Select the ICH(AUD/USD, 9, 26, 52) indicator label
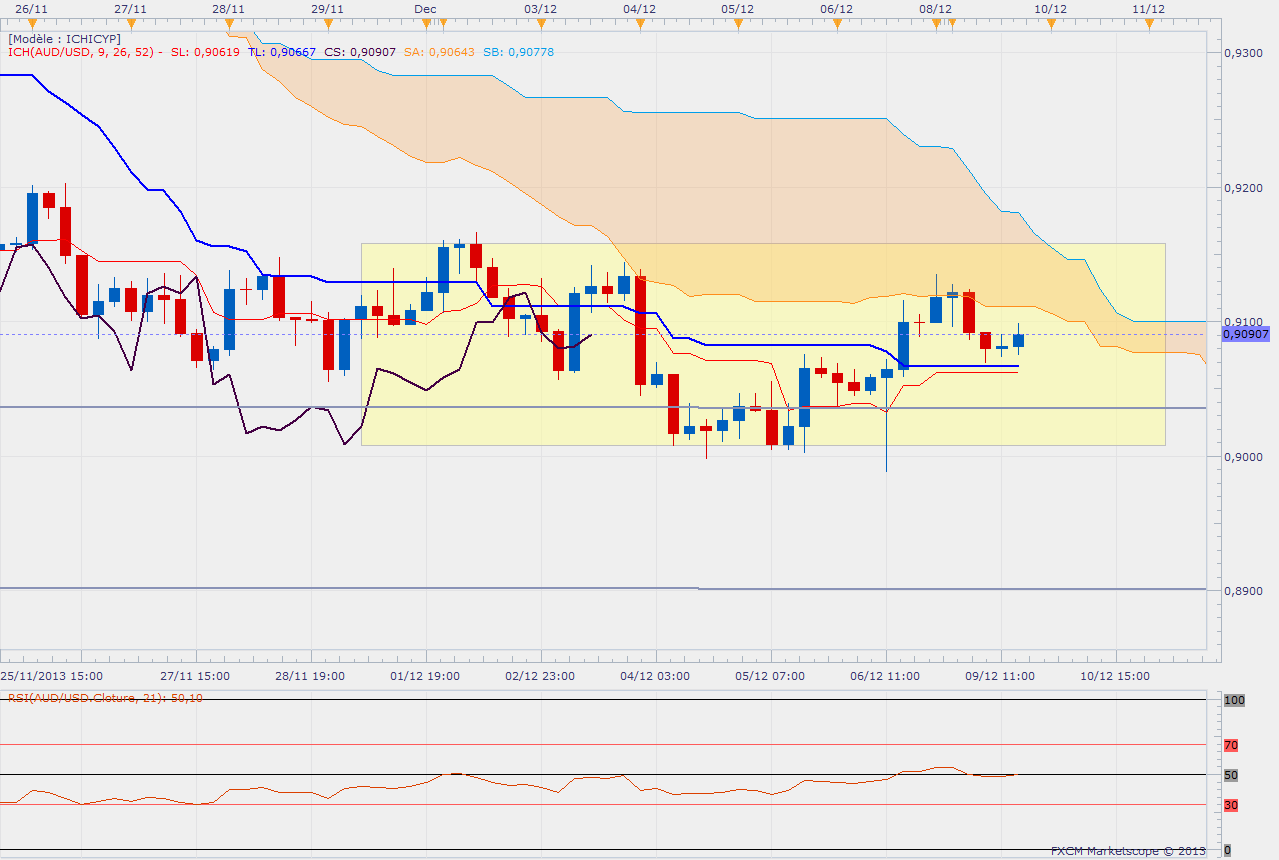 click(x=82, y=52)
